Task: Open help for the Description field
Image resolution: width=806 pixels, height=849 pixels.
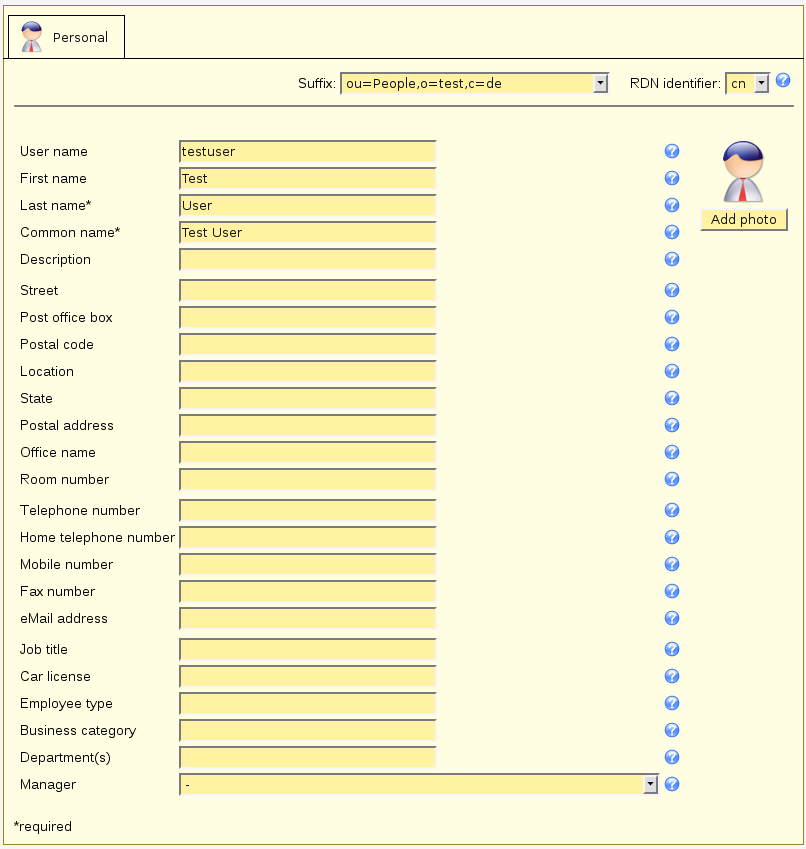Action: pos(672,259)
